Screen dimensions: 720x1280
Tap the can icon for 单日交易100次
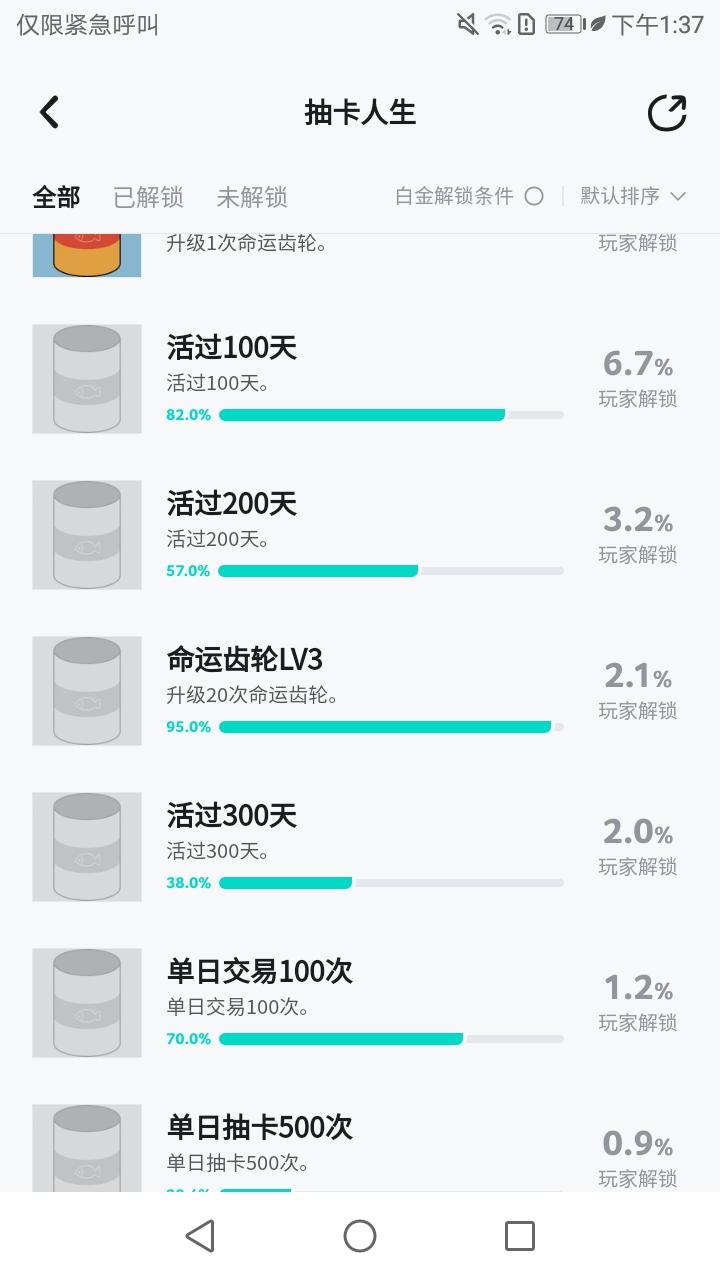click(87, 1003)
